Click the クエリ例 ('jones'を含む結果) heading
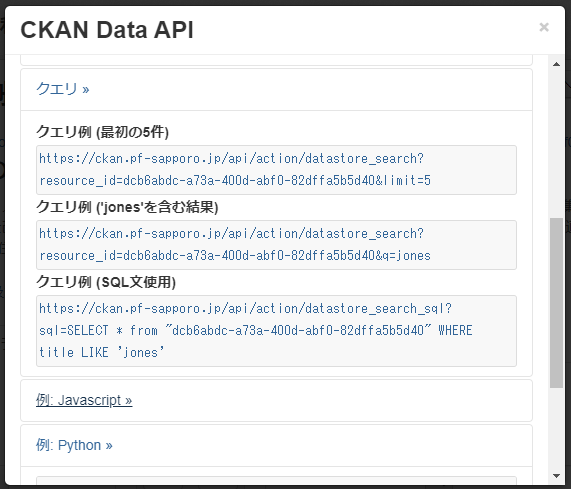 [127, 207]
